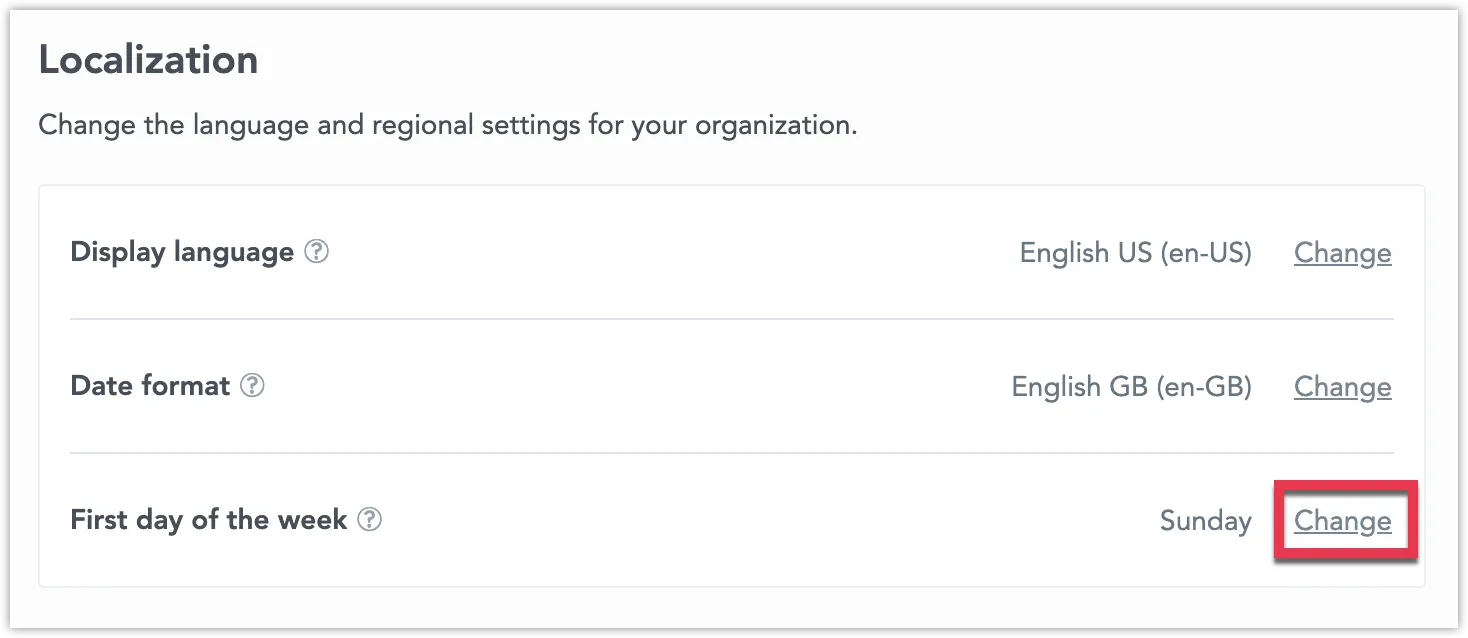Open the Display language change option
1468x638 pixels.
coord(1342,253)
